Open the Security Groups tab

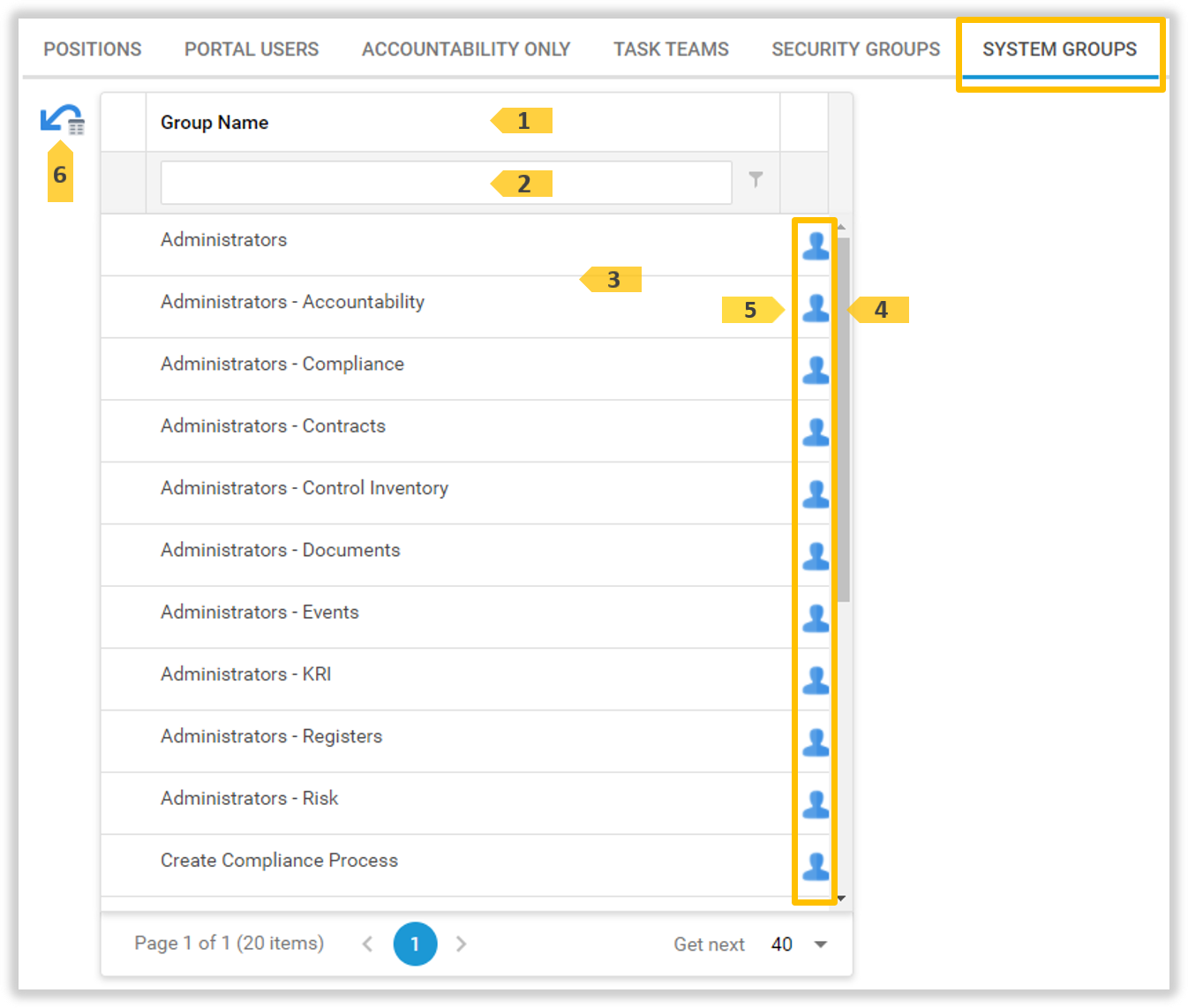(855, 49)
